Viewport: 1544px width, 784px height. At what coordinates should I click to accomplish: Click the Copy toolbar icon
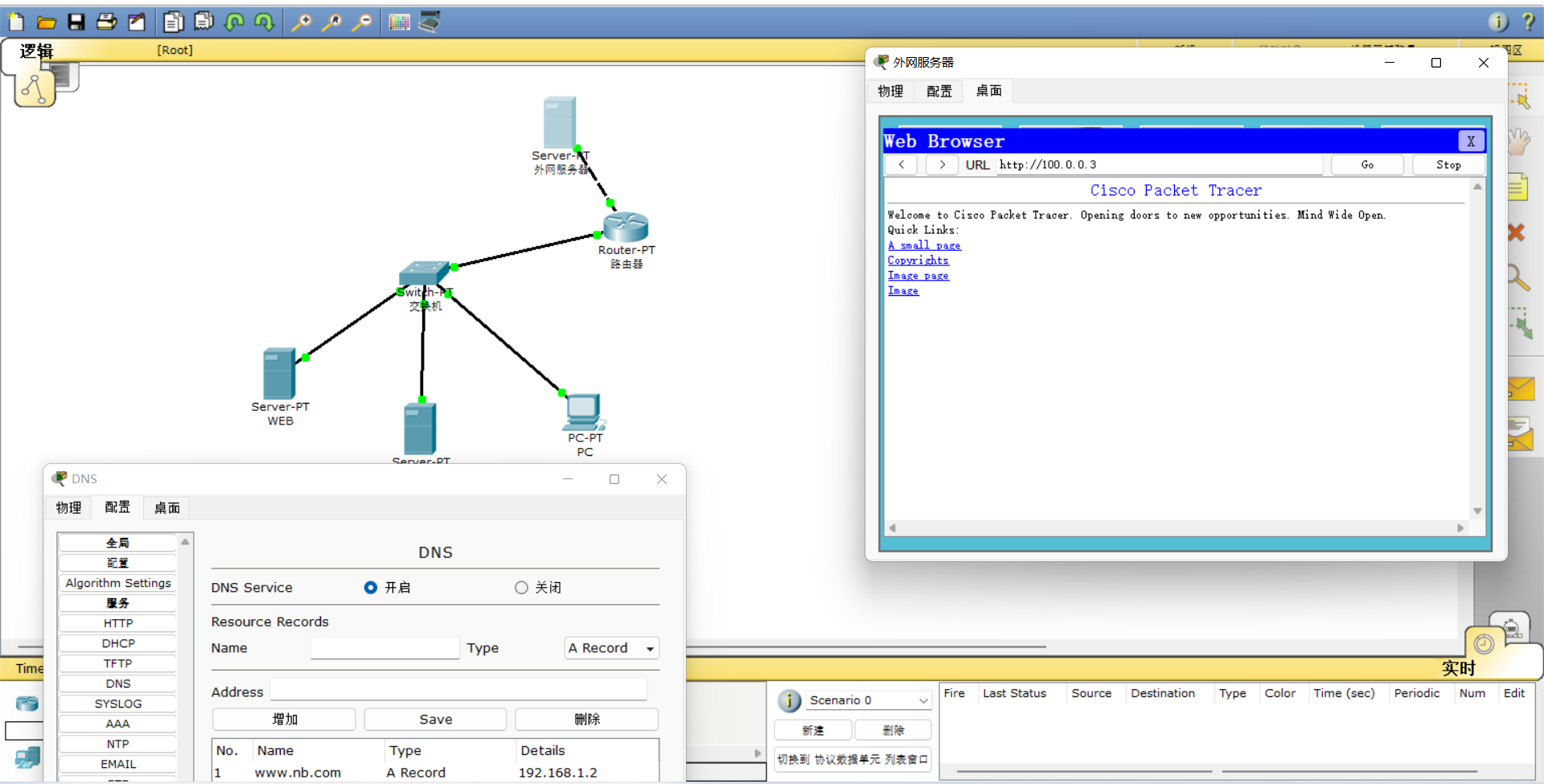[x=173, y=22]
